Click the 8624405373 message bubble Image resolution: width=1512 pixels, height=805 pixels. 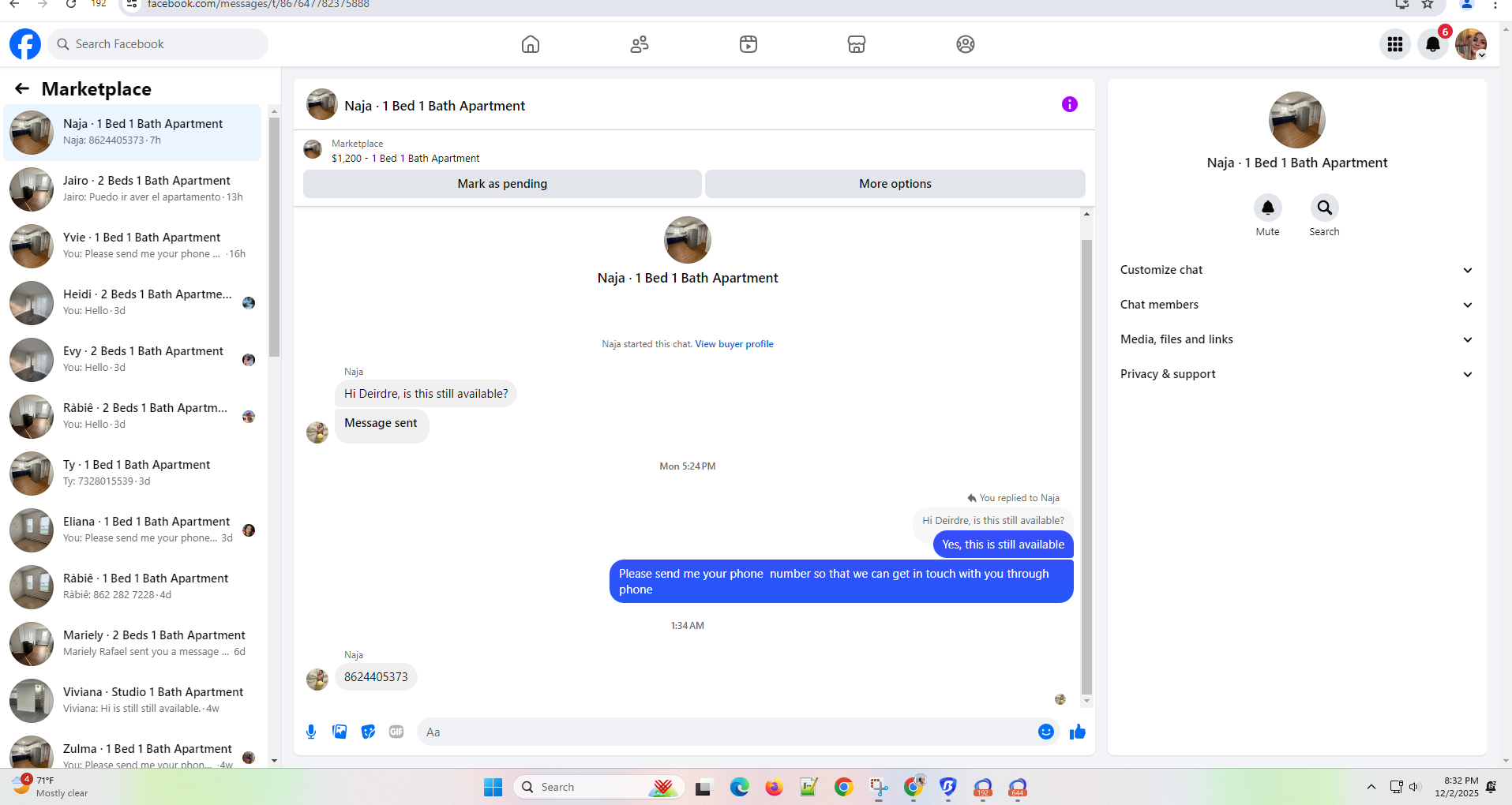376,677
